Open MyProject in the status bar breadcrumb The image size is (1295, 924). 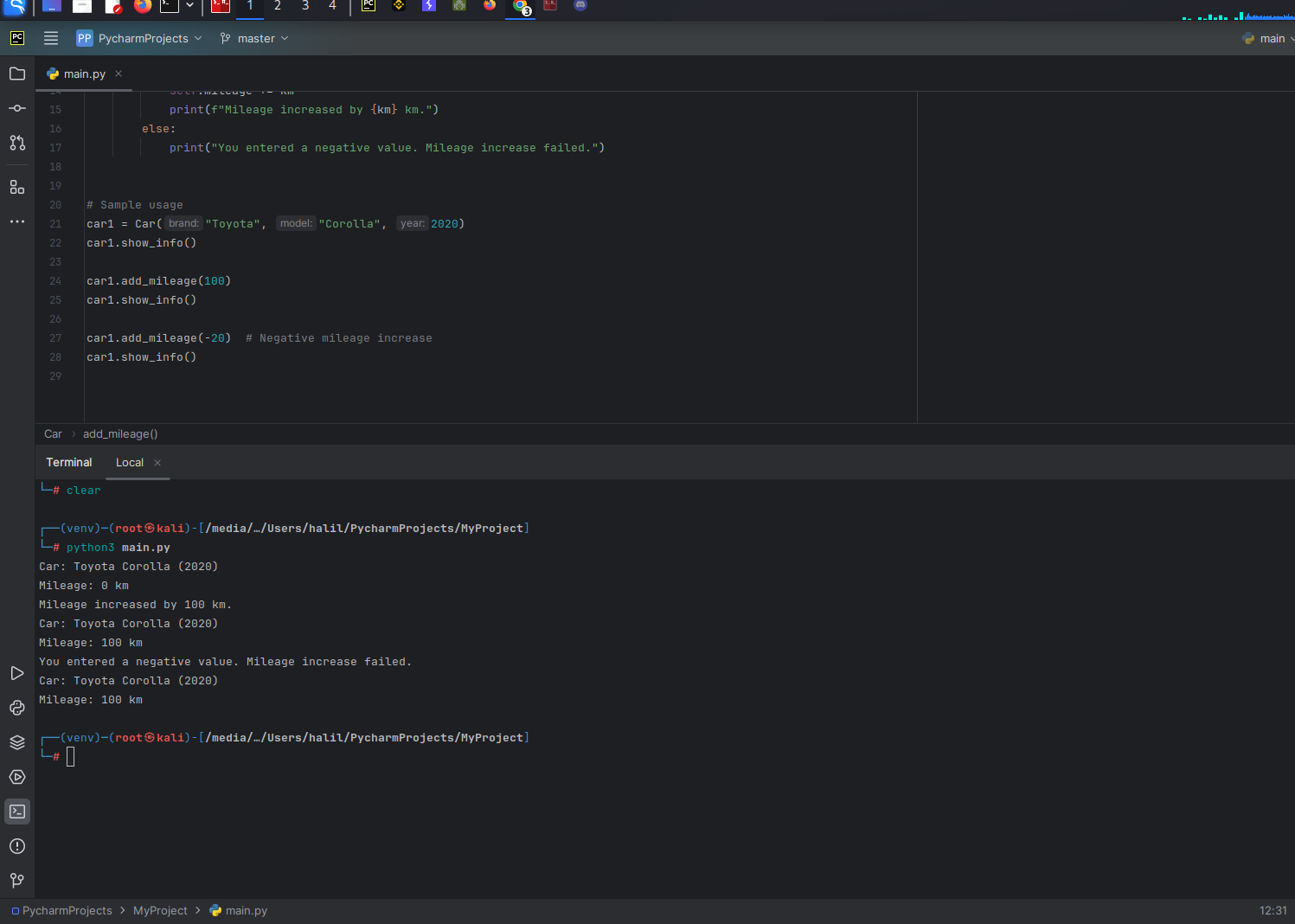point(160,910)
